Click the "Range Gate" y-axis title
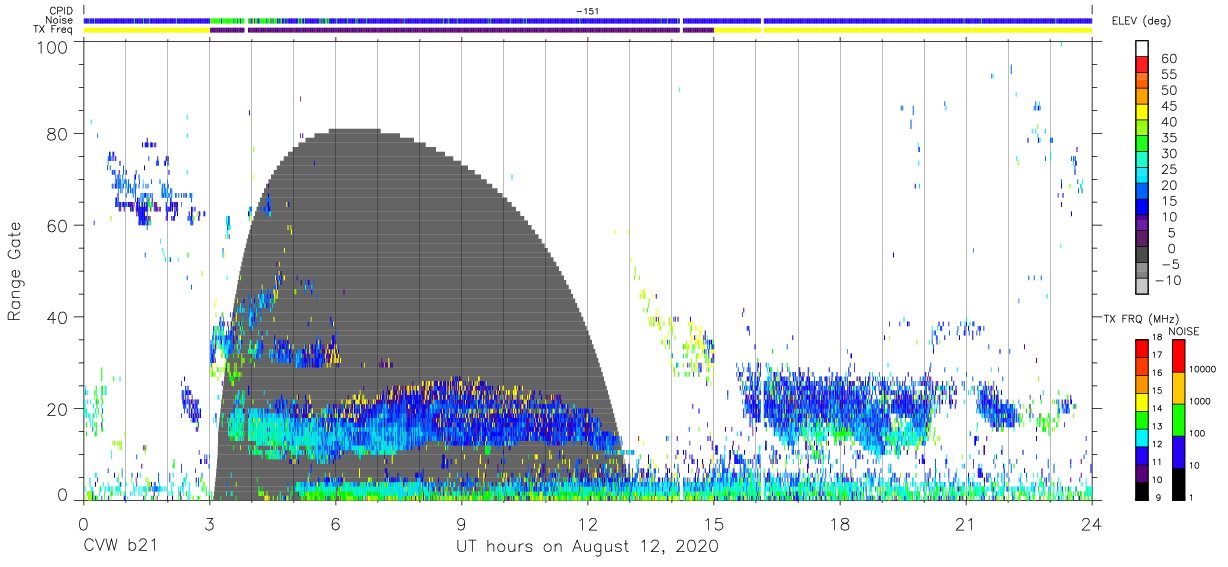Screen dimensions: 1228x567 16,272
